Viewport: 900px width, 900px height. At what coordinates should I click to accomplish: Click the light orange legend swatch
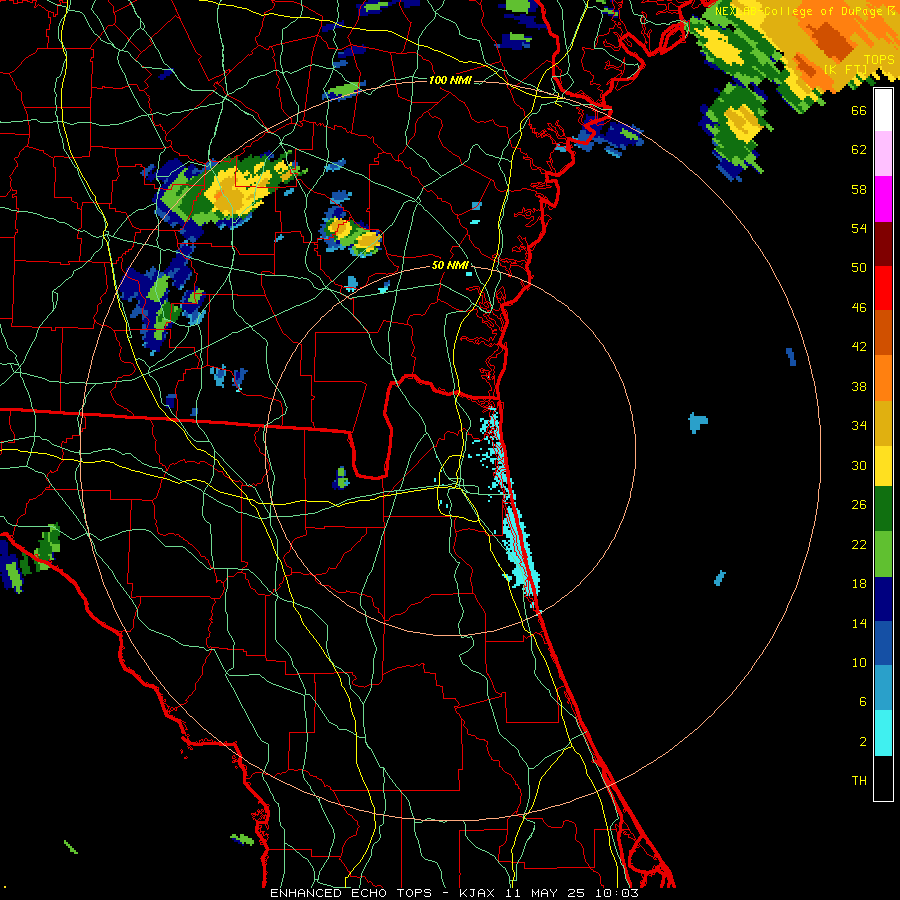(883, 378)
